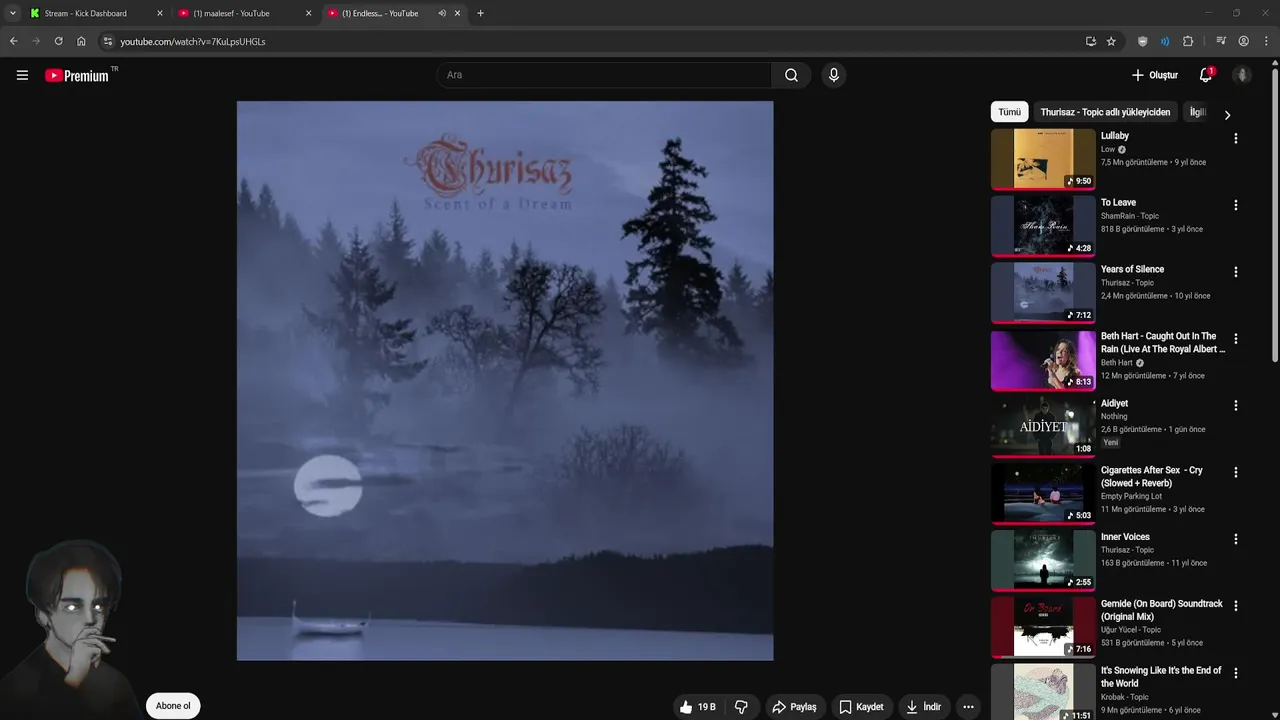Reload the page in the browser
The height and width of the screenshot is (720, 1280).
58,41
